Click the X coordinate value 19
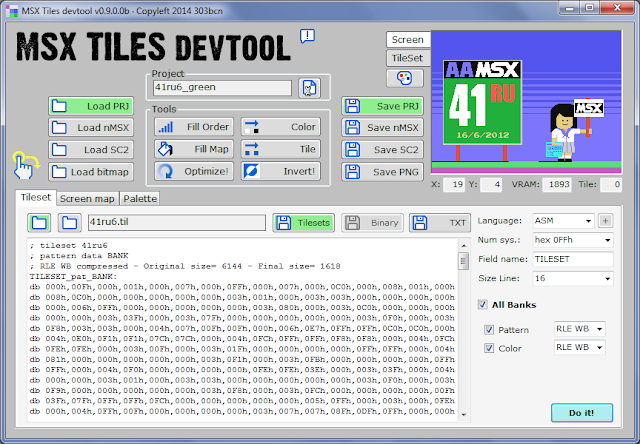 click(454, 184)
